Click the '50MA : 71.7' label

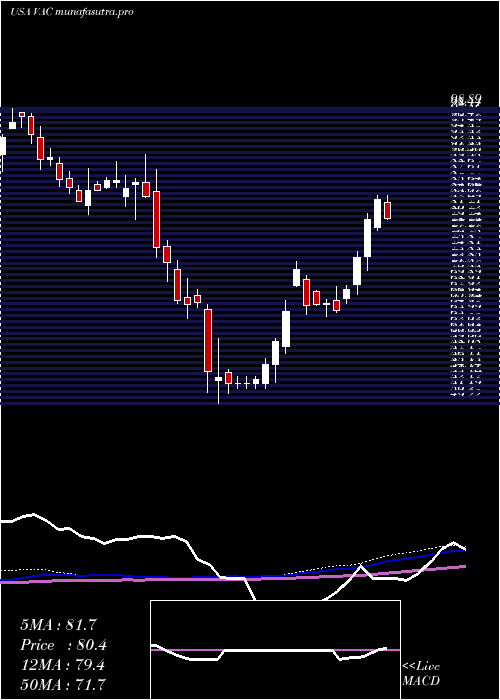[x=62, y=685]
